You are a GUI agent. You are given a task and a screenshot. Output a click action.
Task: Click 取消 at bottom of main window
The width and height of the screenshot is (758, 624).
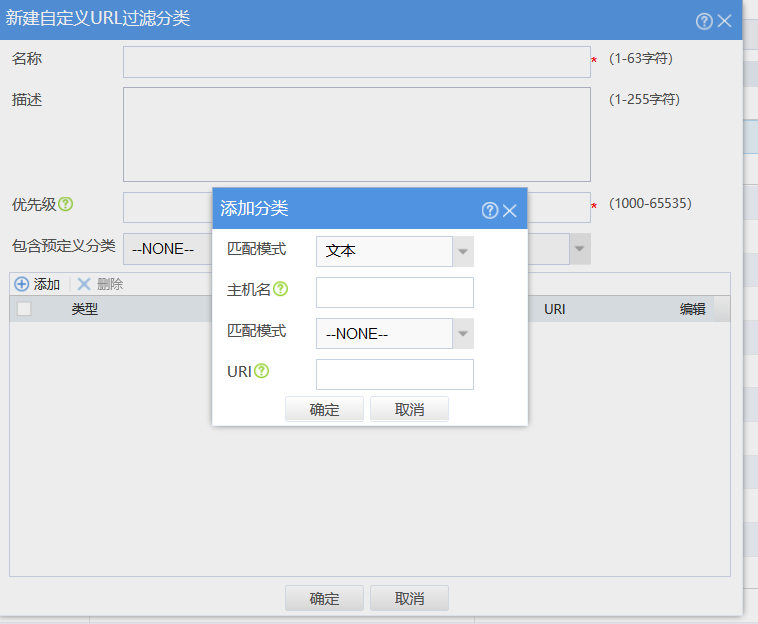409,598
